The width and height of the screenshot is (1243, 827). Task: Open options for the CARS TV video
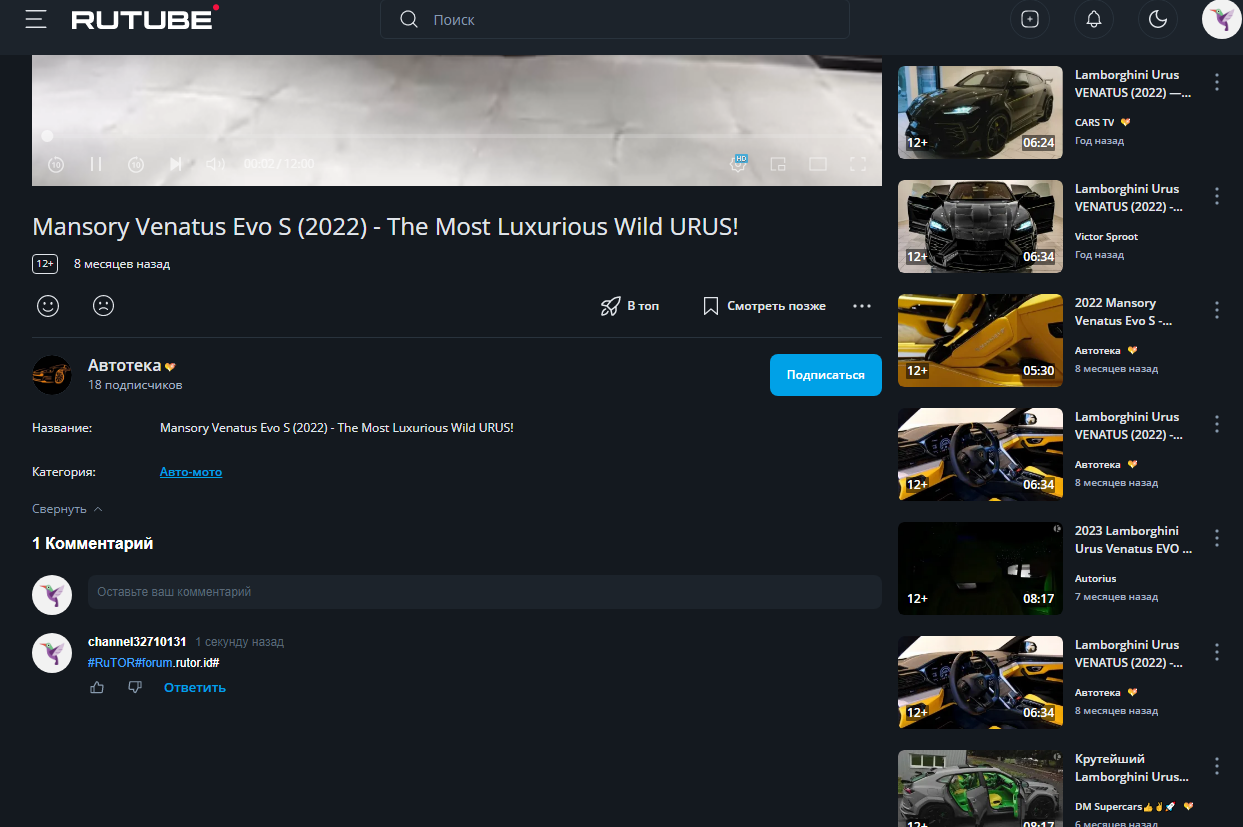[1217, 82]
